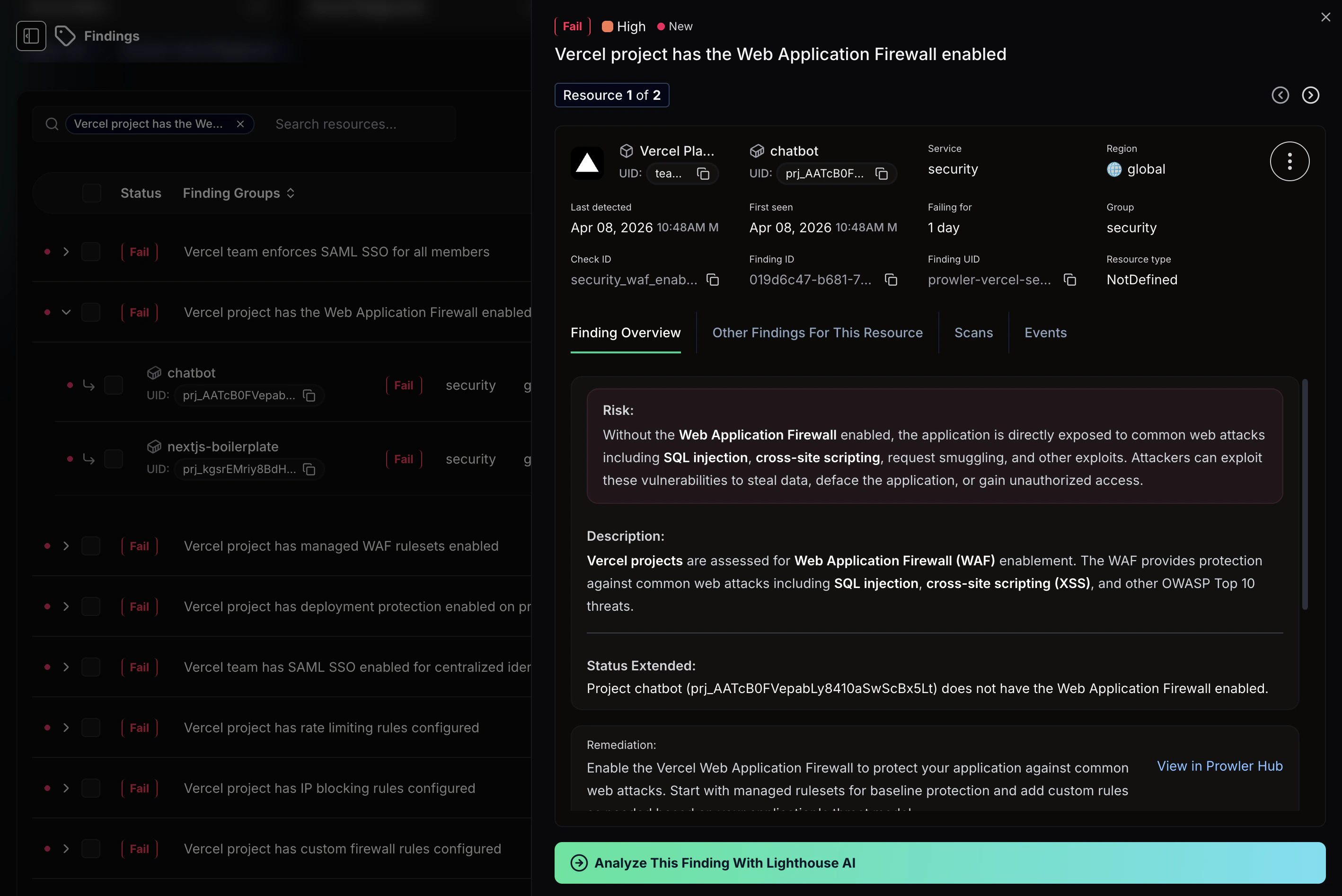
Task: Copy the Finding ID value
Action: [891, 280]
